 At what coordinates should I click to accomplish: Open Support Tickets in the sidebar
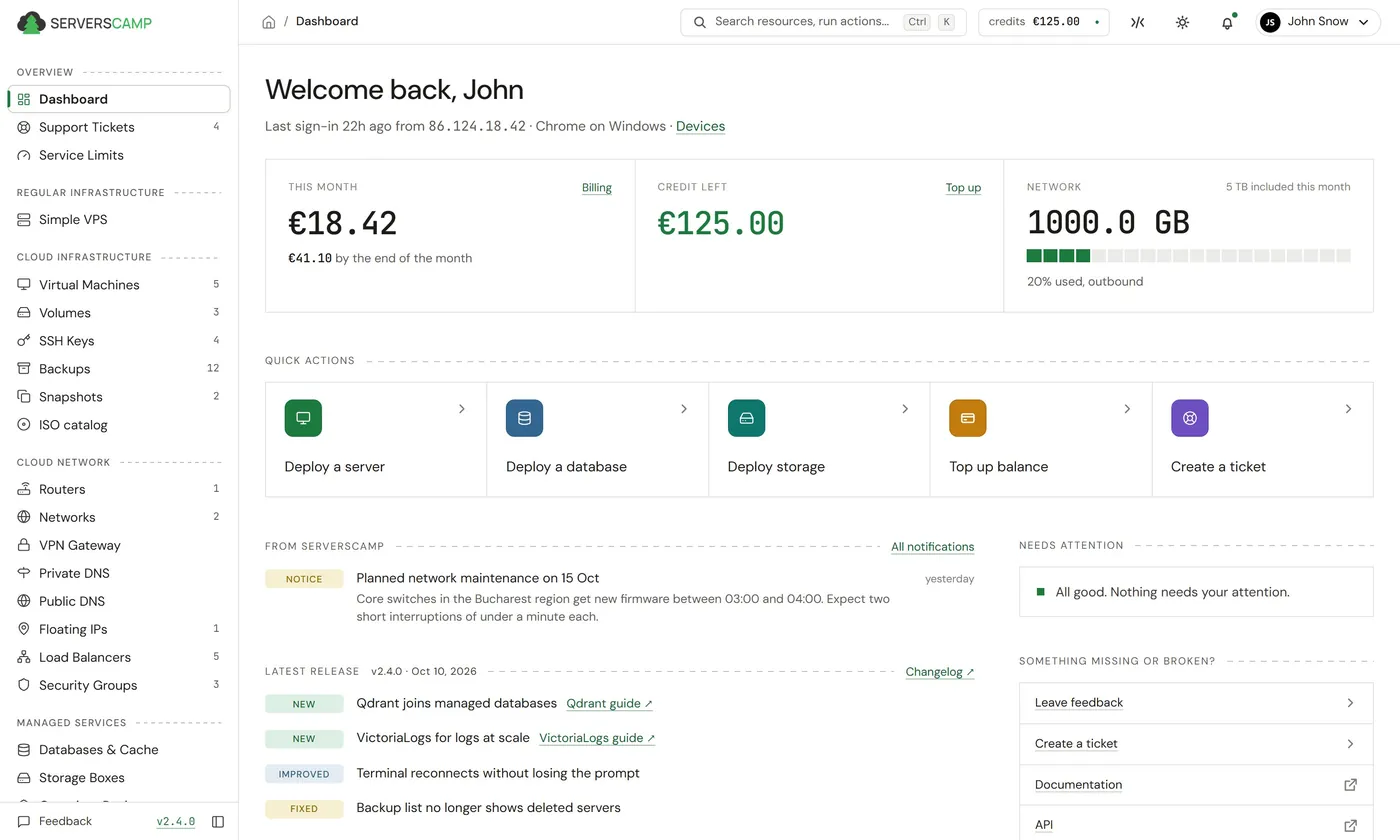[119, 127]
